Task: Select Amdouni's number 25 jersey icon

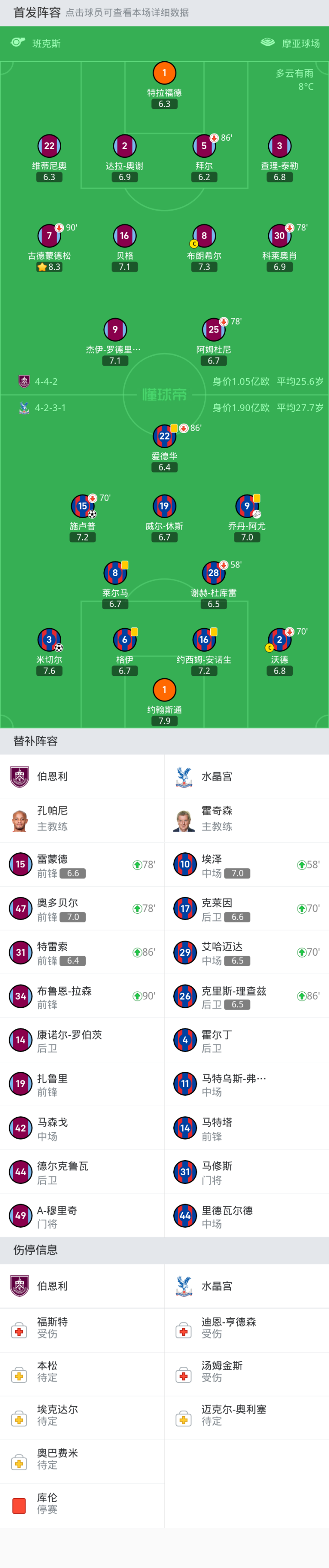Action: (213, 329)
